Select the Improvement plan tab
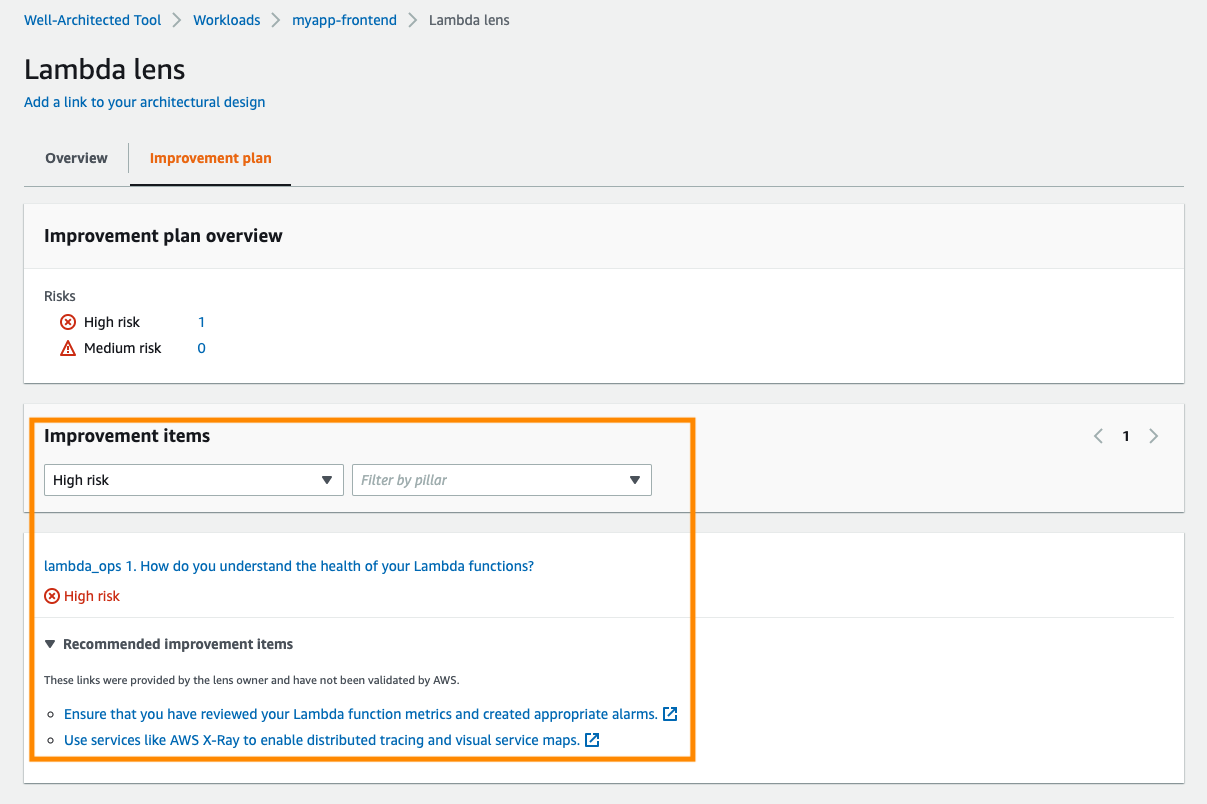Image resolution: width=1207 pixels, height=804 pixels. click(210, 158)
